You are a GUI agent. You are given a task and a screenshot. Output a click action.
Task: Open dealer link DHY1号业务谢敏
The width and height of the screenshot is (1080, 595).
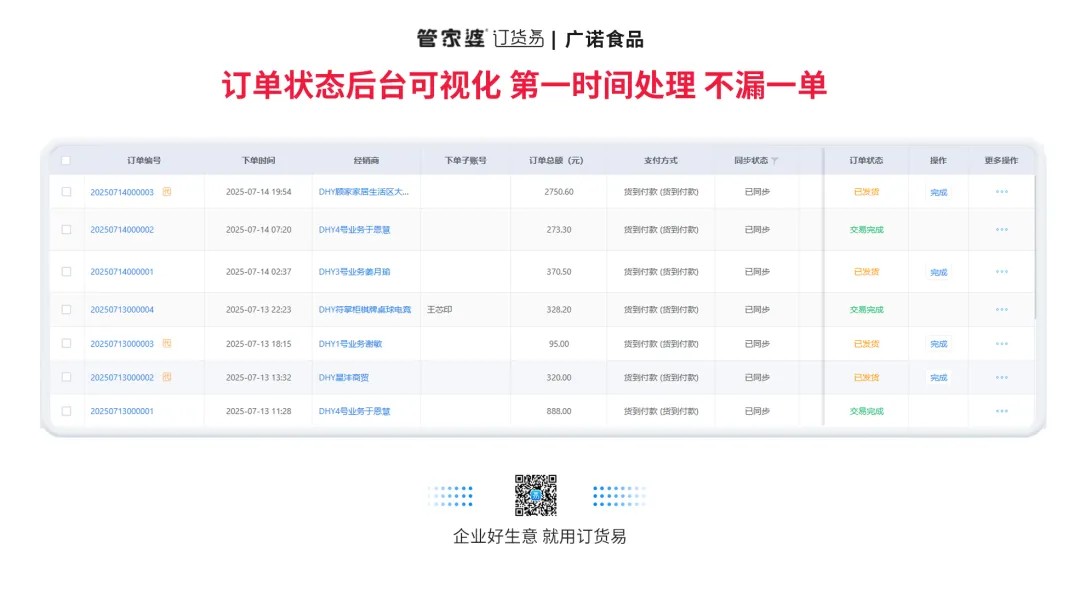(x=350, y=344)
